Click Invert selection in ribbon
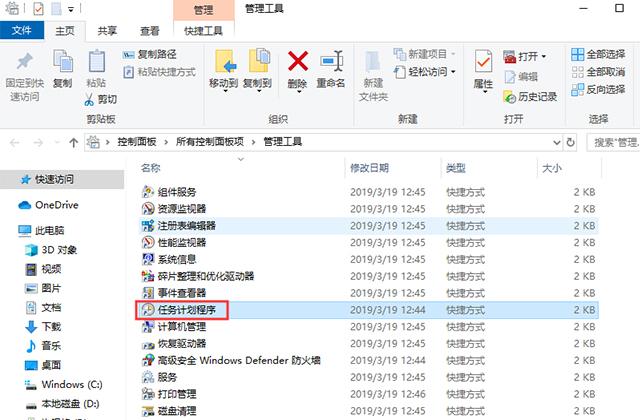This screenshot has height=420, width=640. (598, 89)
